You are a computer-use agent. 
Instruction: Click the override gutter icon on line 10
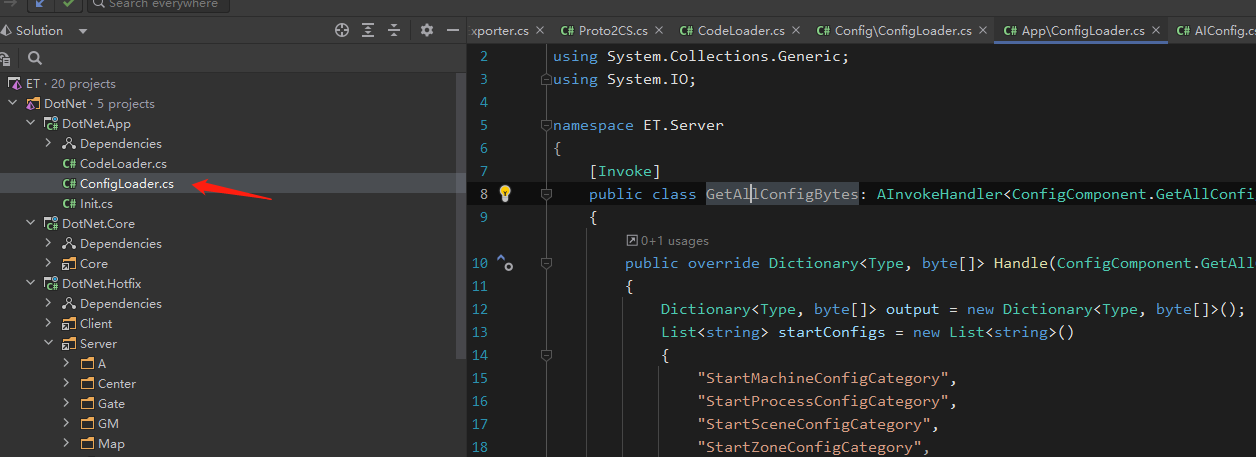(x=505, y=263)
